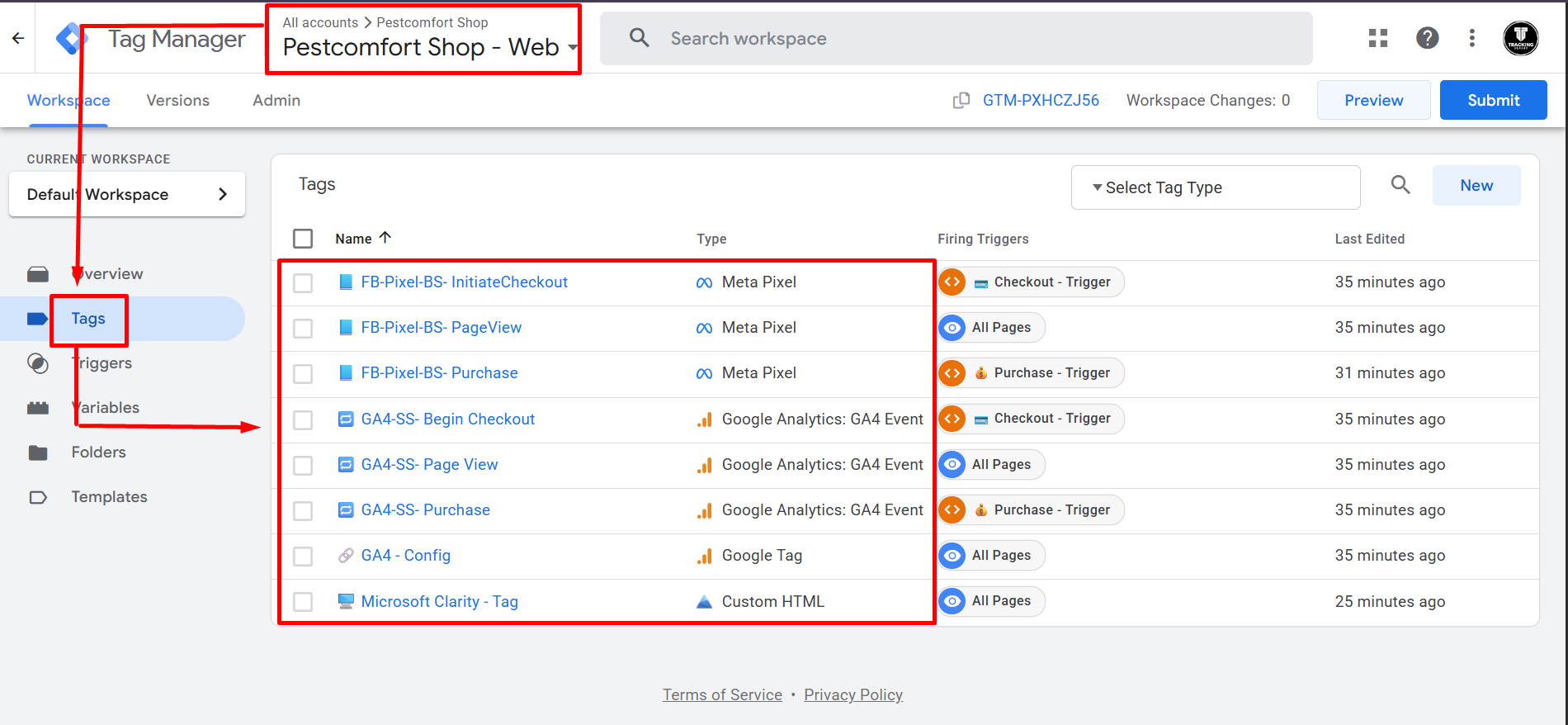
Task: Click the Last Edited column header
Action: tap(1370, 239)
